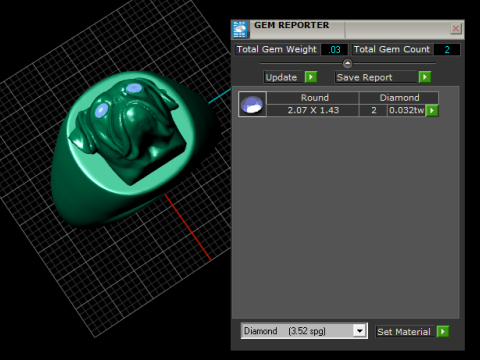Click the Total Gem Count value field
The image size is (480, 360).
click(447, 50)
